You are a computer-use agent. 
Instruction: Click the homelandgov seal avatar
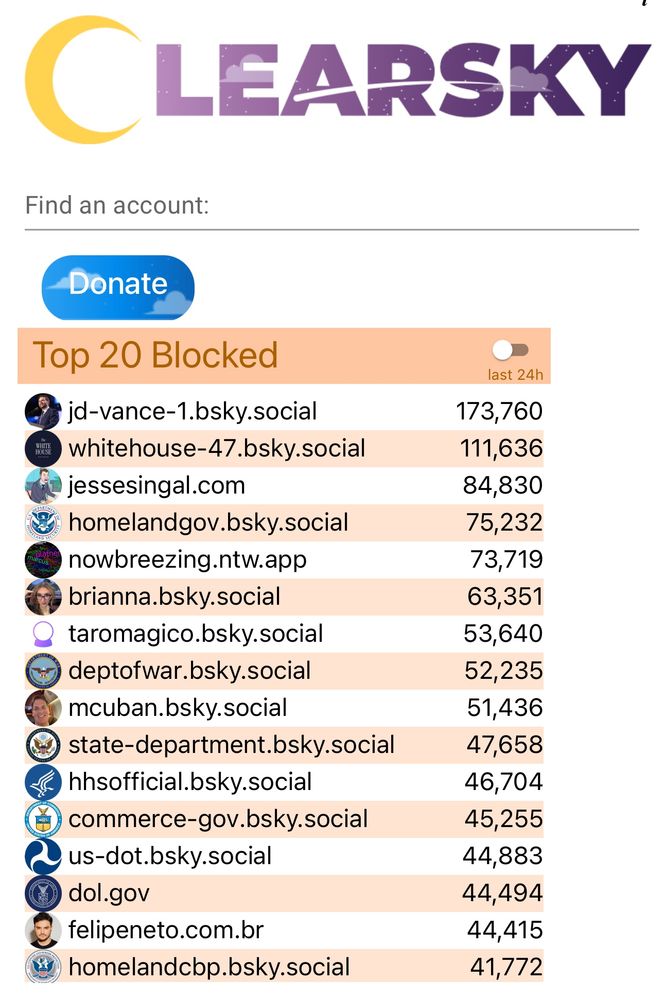(43, 522)
